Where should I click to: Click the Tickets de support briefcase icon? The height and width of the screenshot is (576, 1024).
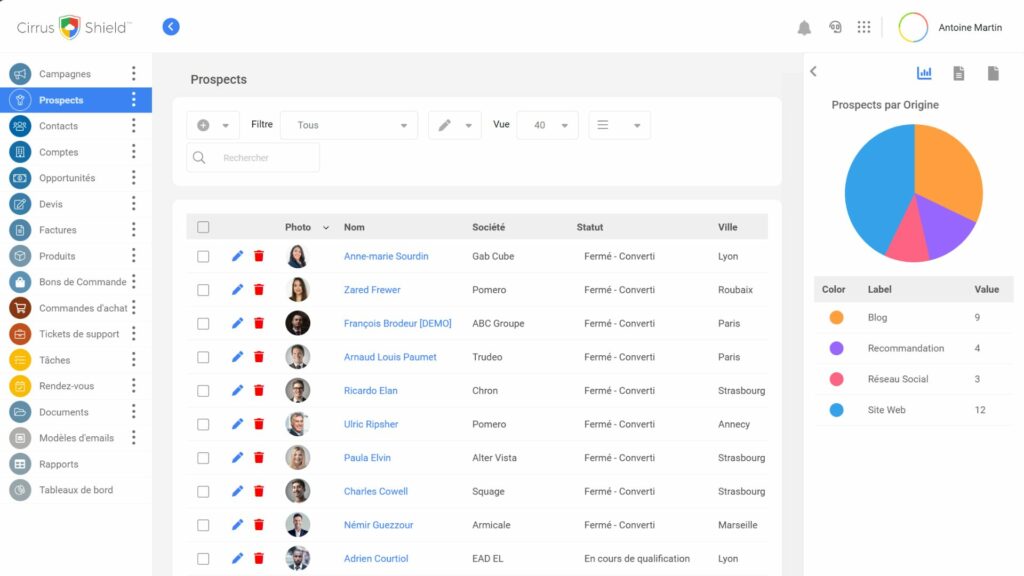point(20,334)
